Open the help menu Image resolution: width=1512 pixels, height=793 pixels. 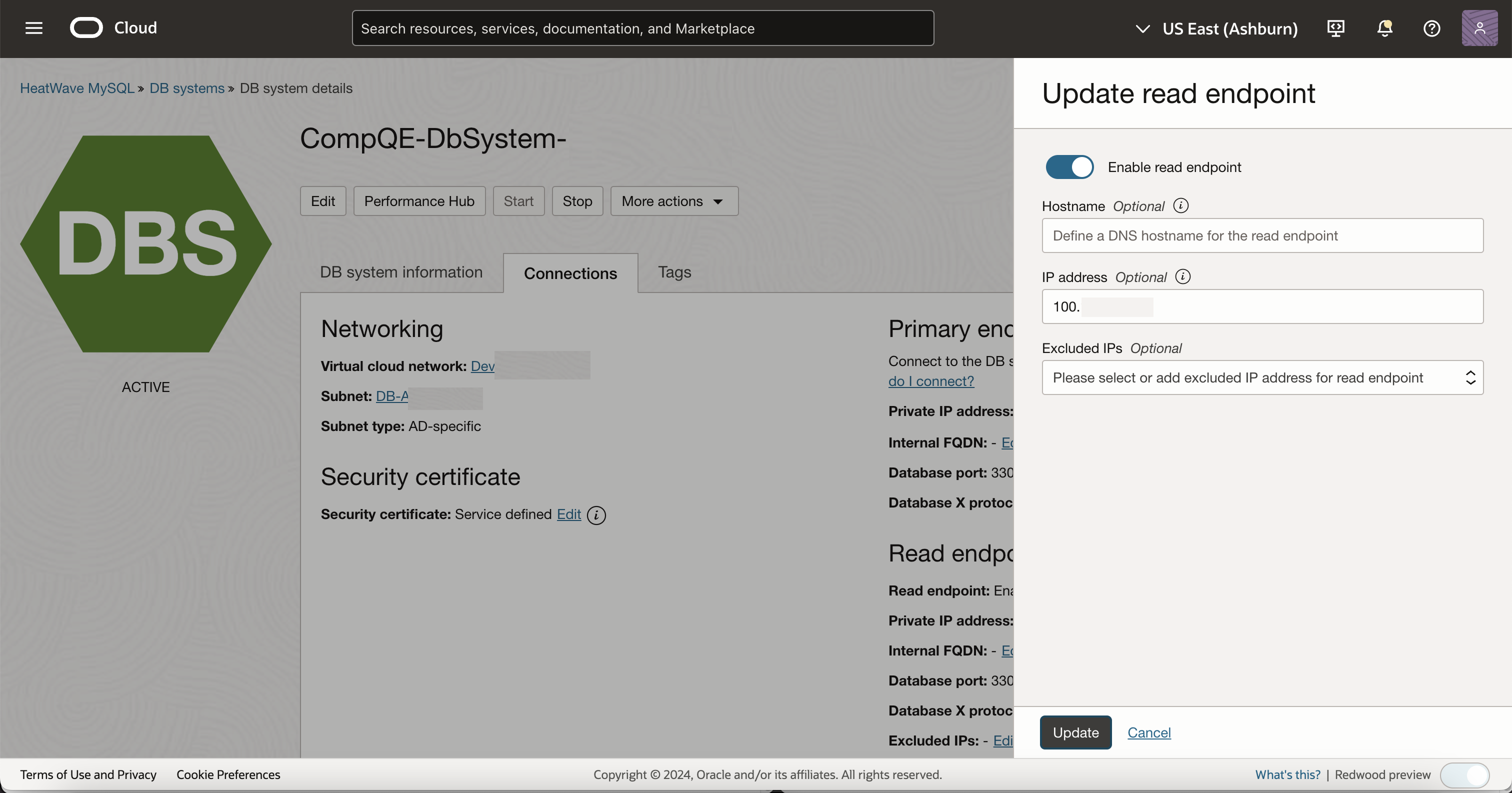(1431, 27)
